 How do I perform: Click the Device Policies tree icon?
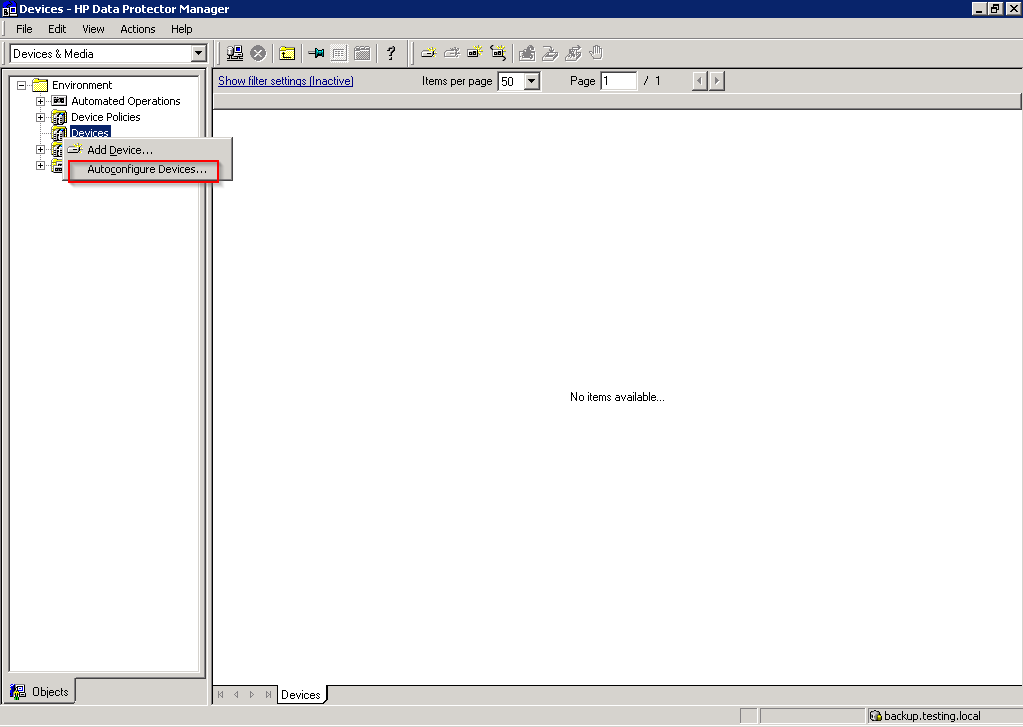click(x=59, y=117)
